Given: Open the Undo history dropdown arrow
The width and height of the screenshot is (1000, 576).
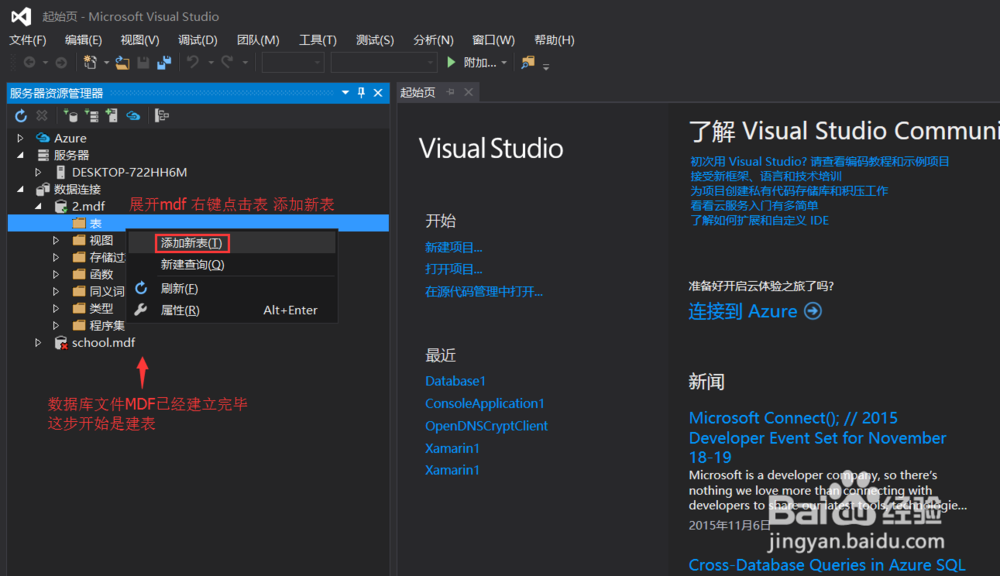Looking at the screenshot, I should click(x=210, y=63).
